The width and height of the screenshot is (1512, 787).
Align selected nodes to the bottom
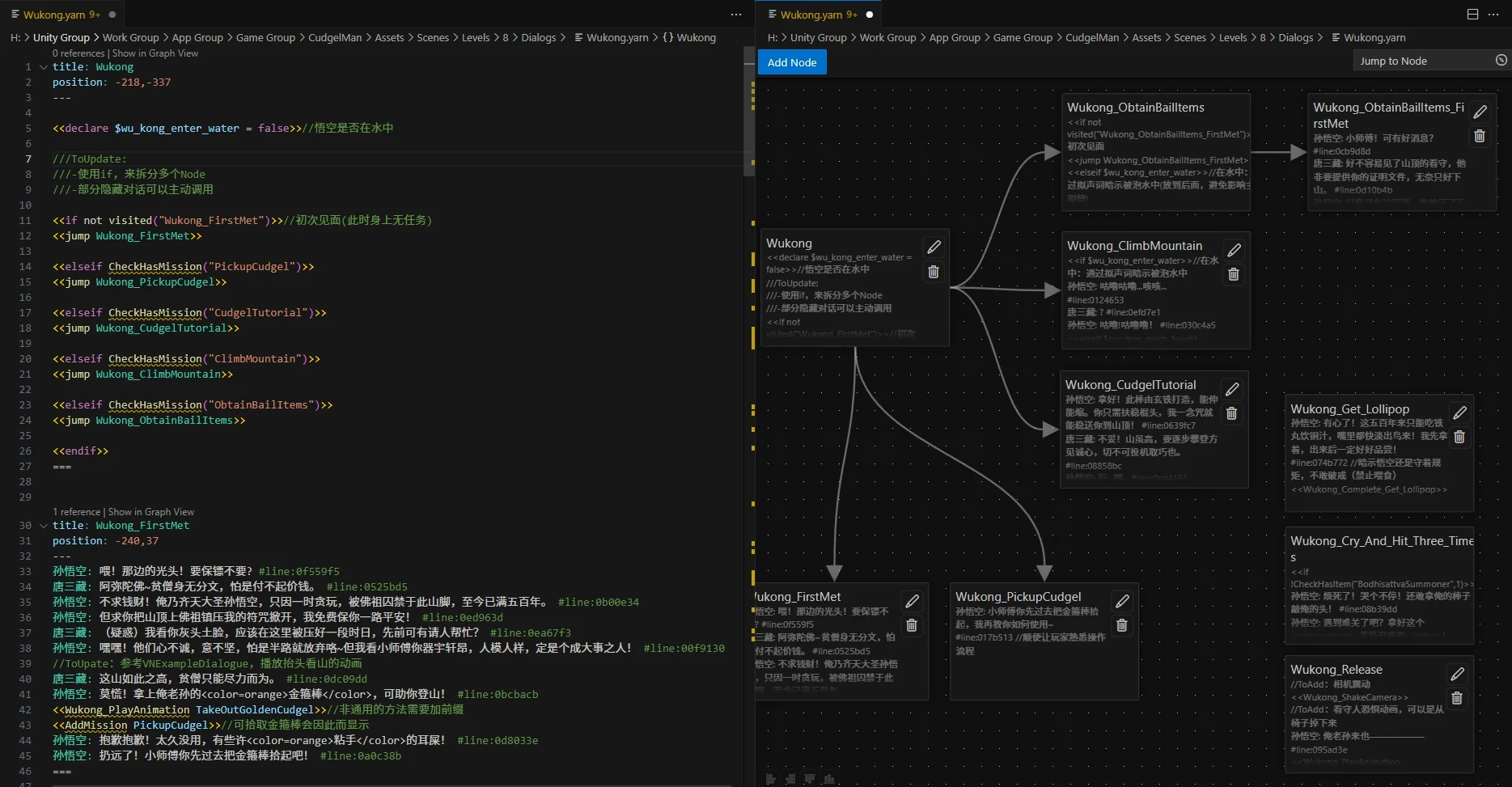click(829, 779)
